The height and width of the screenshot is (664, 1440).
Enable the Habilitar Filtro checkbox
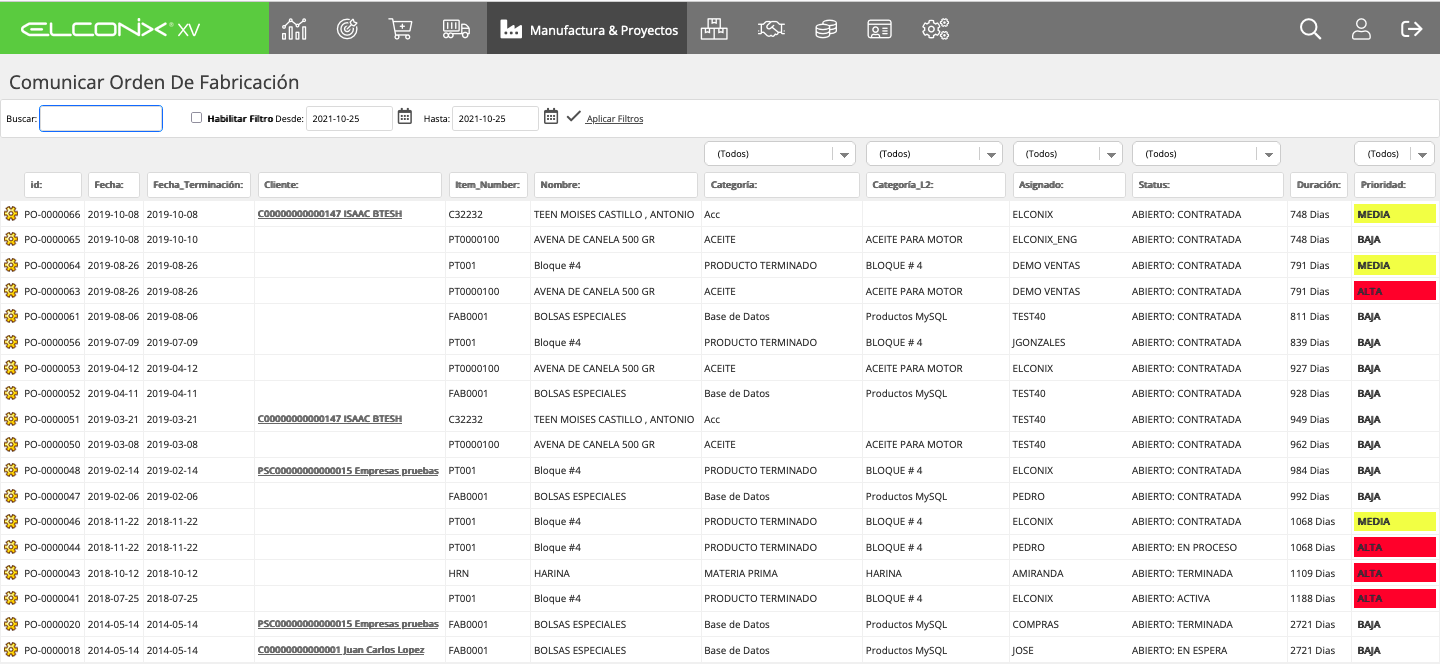[x=196, y=118]
